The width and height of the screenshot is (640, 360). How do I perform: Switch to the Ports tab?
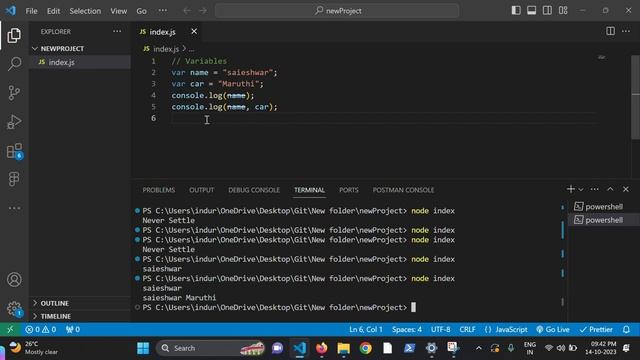tap(349, 190)
